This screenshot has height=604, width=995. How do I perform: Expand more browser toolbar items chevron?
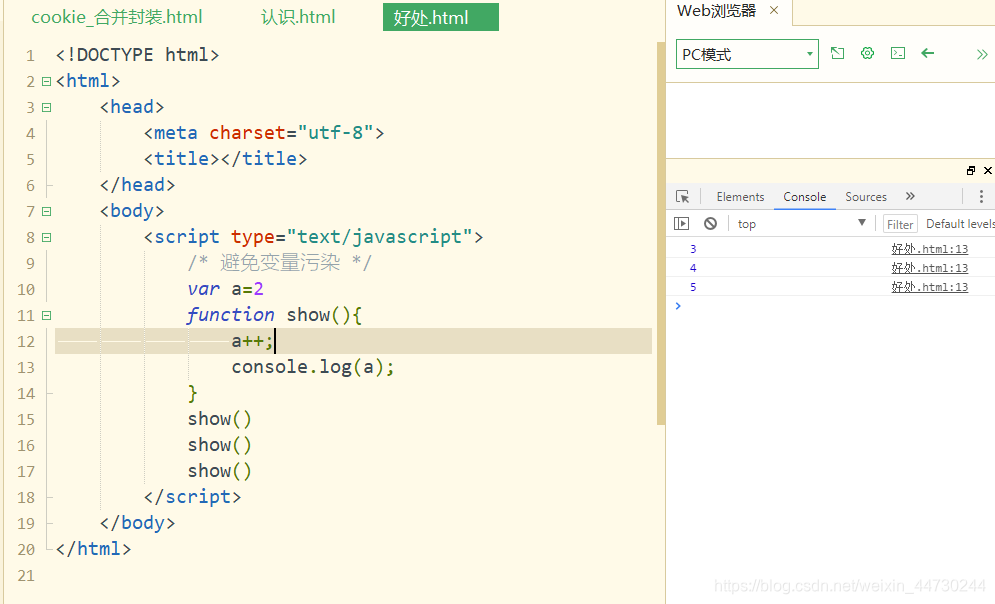(x=982, y=55)
